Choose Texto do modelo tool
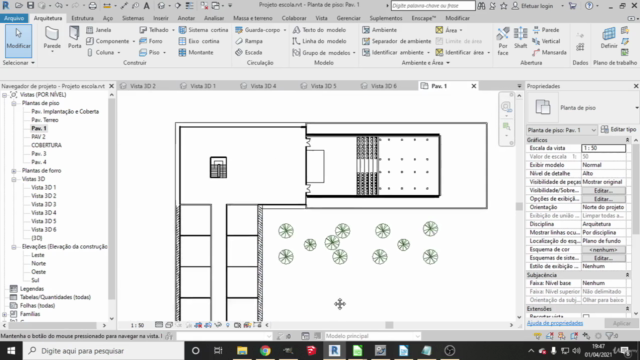640x360 pixels. click(x=319, y=30)
